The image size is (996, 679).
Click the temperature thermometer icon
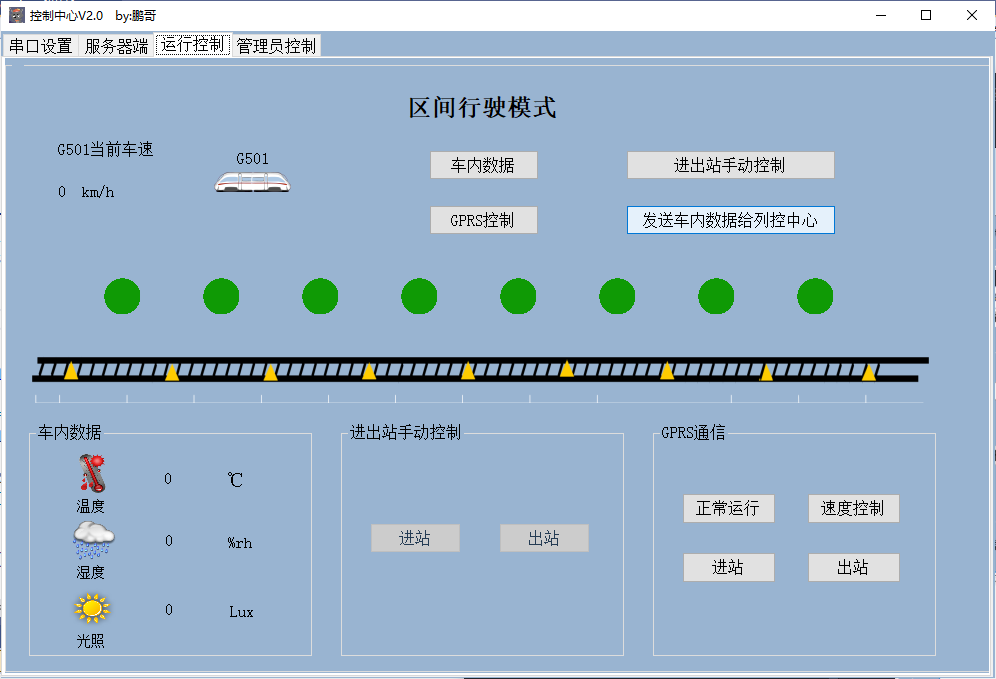coord(91,472)
